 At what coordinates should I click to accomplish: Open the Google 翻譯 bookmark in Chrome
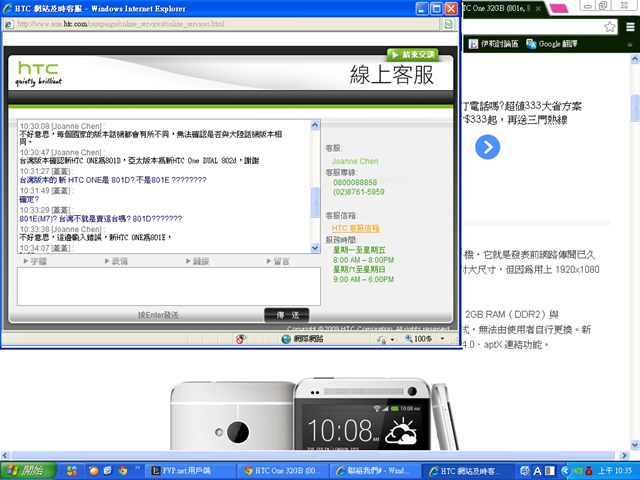tap(551, 44)
